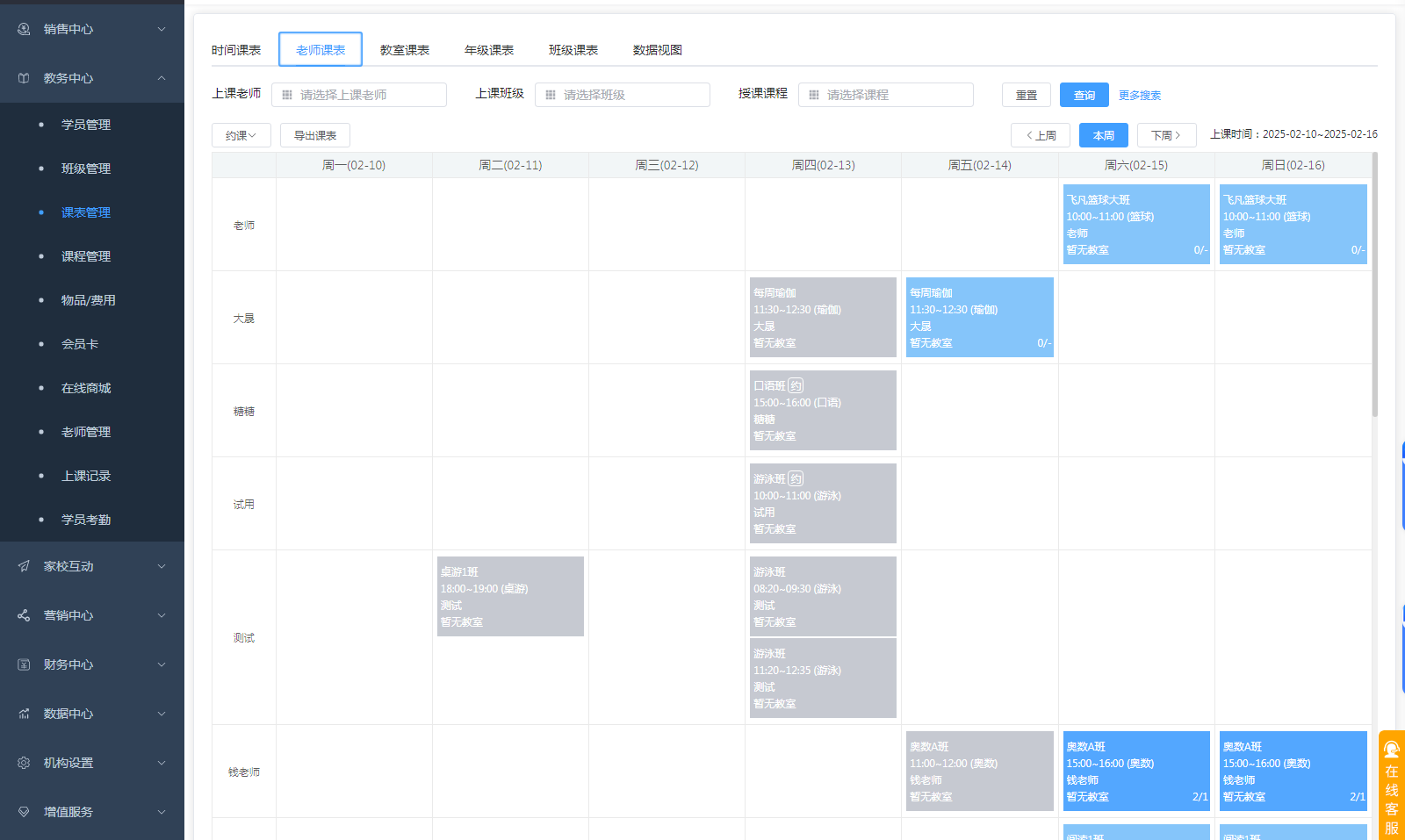Open 桌游1班 card on 周二

pyautogui.click(x=510, y=596)
